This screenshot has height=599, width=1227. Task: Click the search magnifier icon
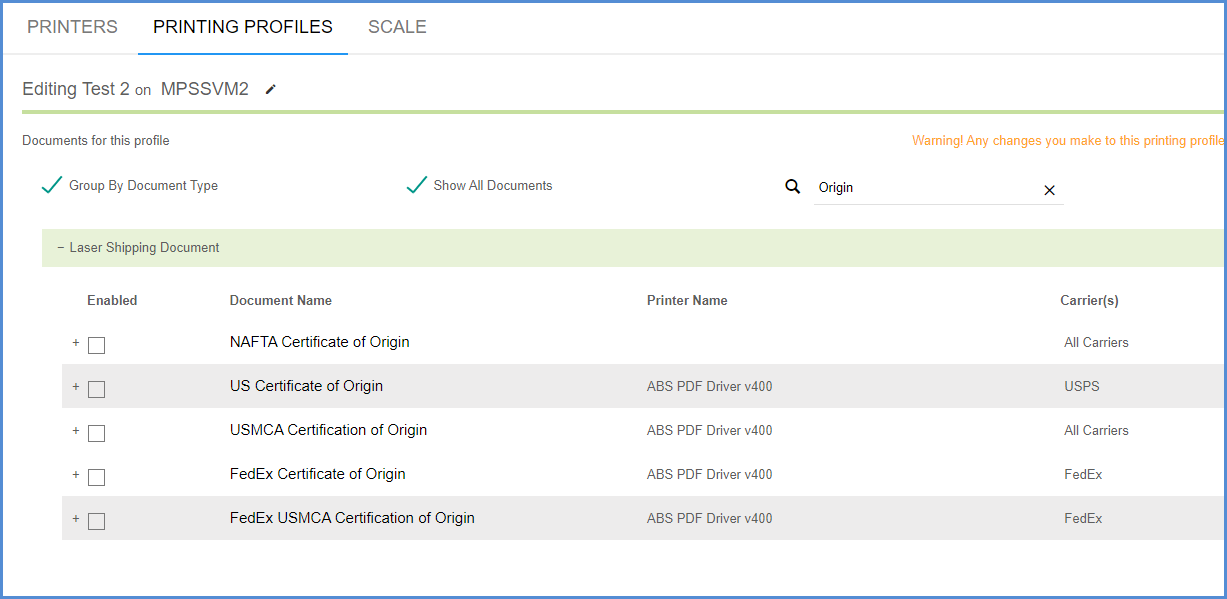pos(792,186)
